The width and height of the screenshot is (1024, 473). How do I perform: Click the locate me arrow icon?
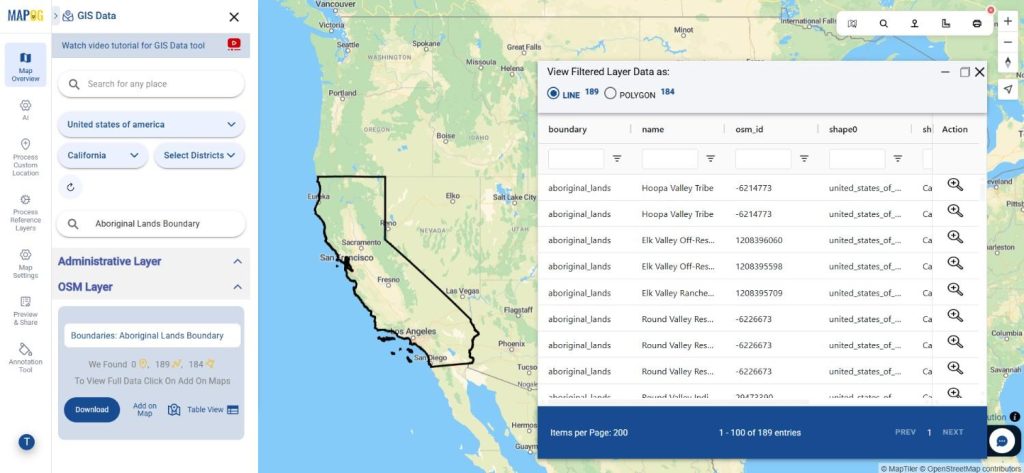click(1008, 90)
